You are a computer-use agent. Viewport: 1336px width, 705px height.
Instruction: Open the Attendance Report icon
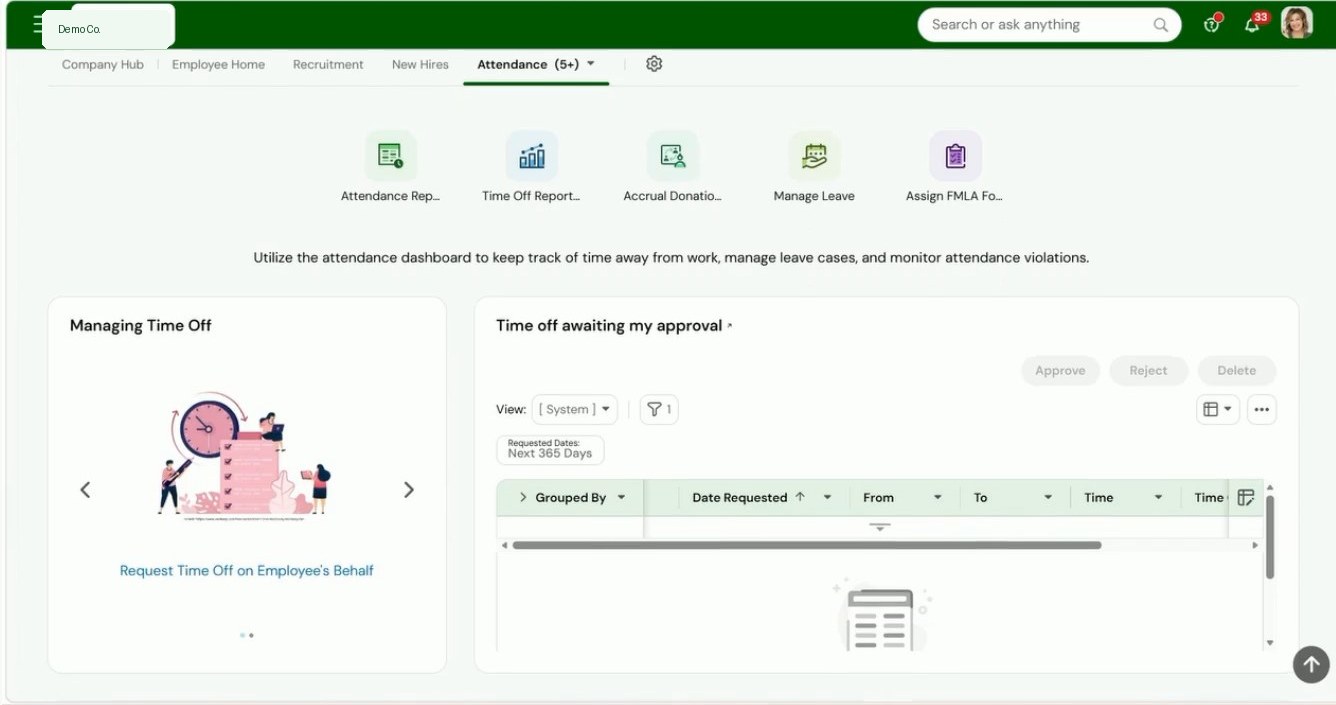click(390, 156)
